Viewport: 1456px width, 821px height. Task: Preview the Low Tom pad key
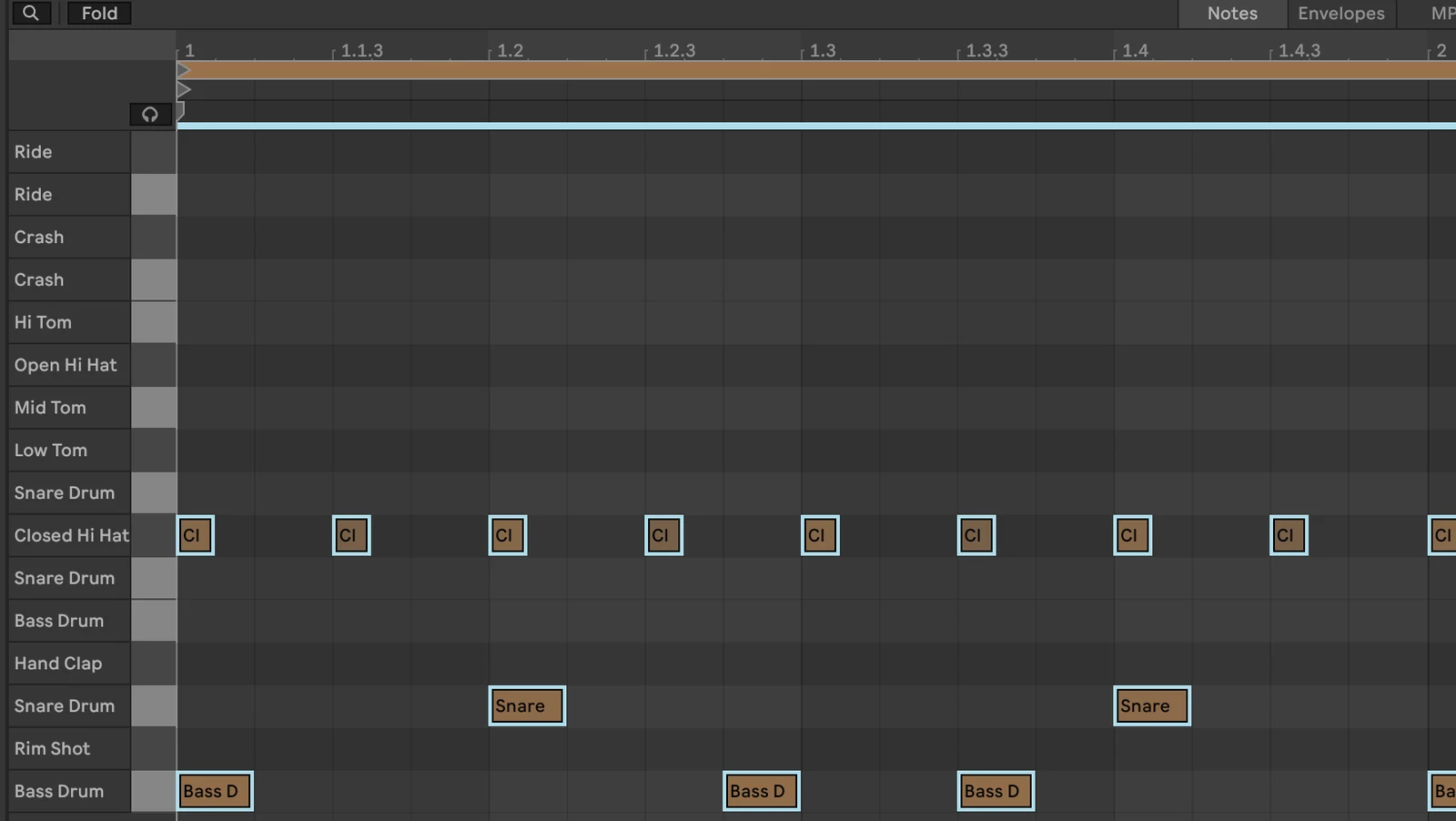click(154, 451)
